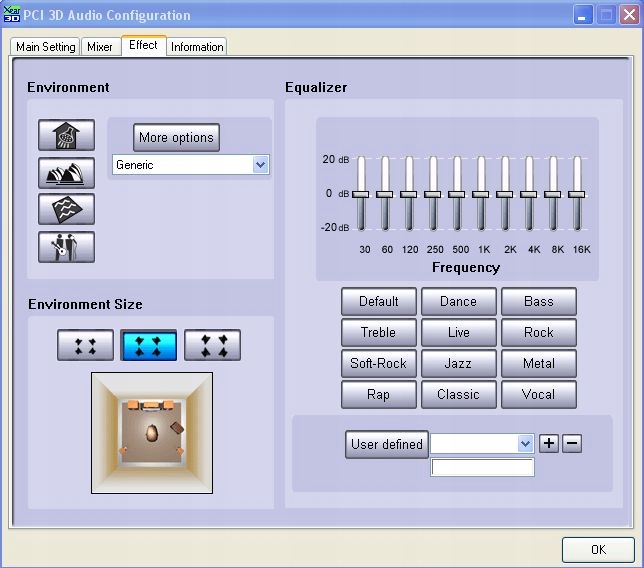This screenshot has width=644, height=568.
Task: Apply the Jazz equalizer preset
Action: point(459,363)
